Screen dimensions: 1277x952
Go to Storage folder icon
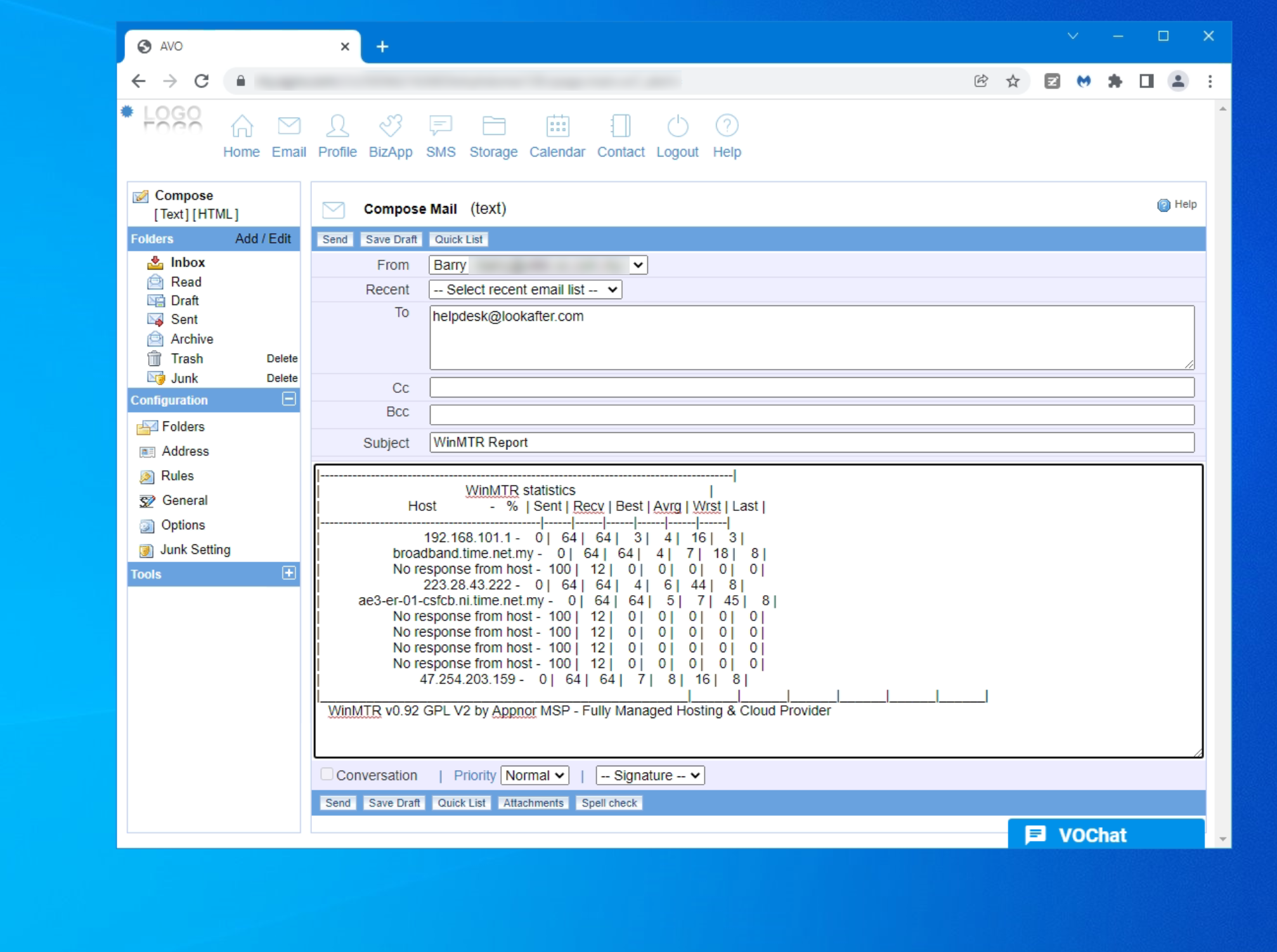(493, 126)
